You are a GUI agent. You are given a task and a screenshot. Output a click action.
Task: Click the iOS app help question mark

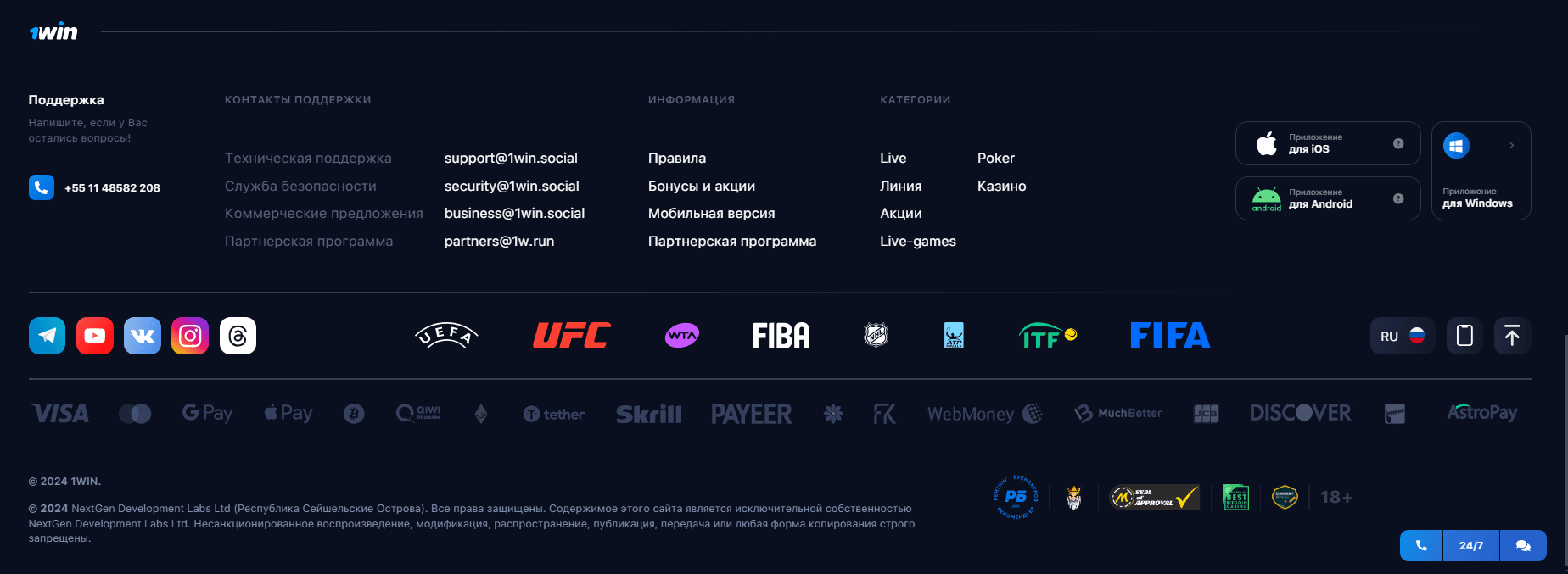[1398, 143]
